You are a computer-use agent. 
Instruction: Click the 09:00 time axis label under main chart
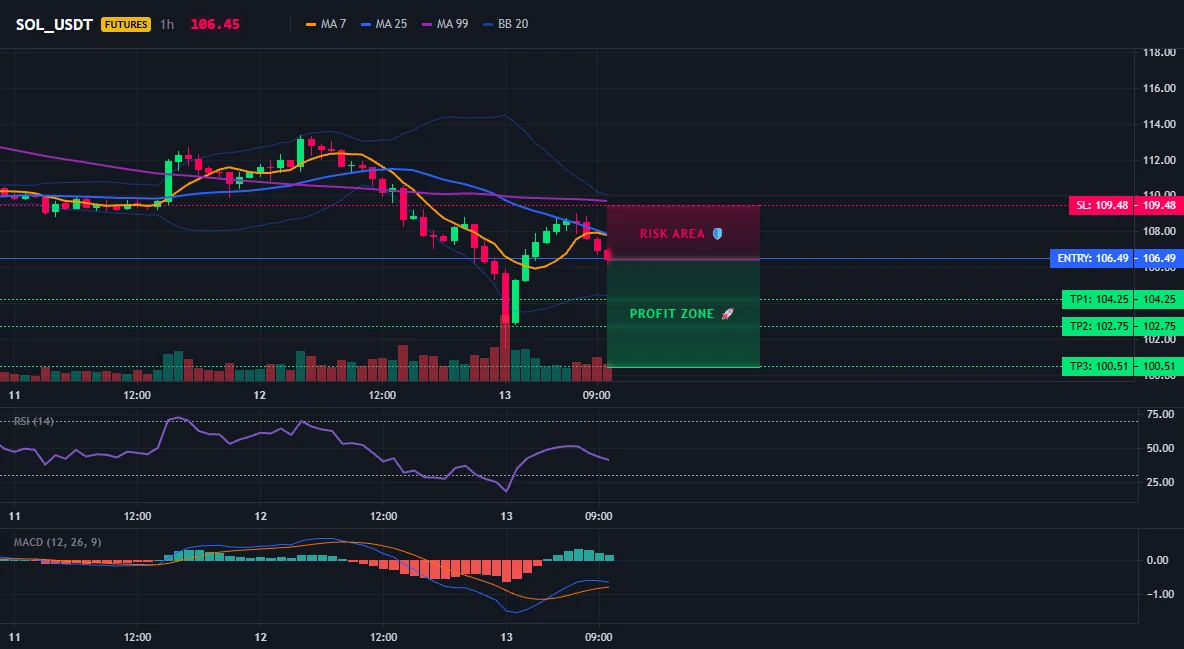tap(597, 394)
